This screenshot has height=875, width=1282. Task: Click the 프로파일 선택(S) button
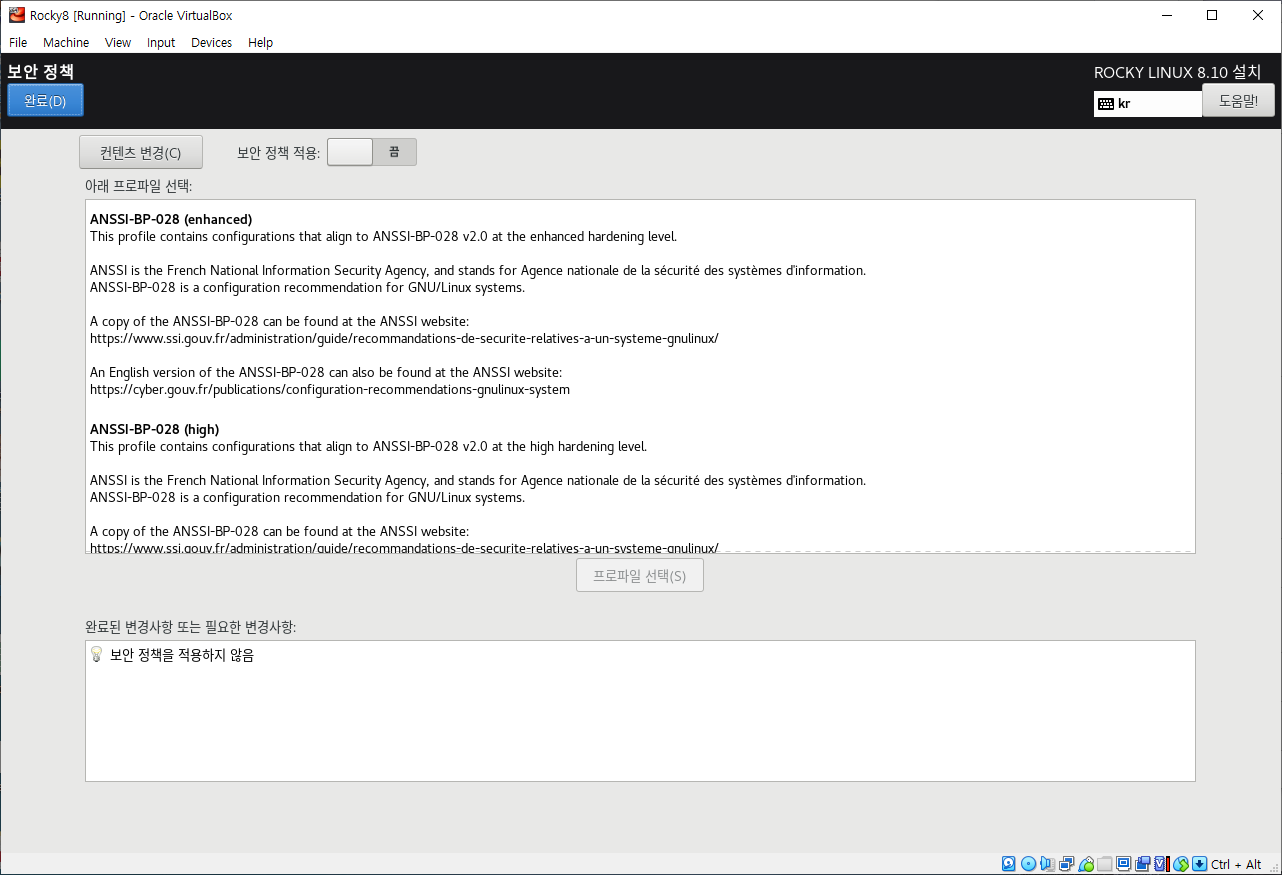(640, 576)
